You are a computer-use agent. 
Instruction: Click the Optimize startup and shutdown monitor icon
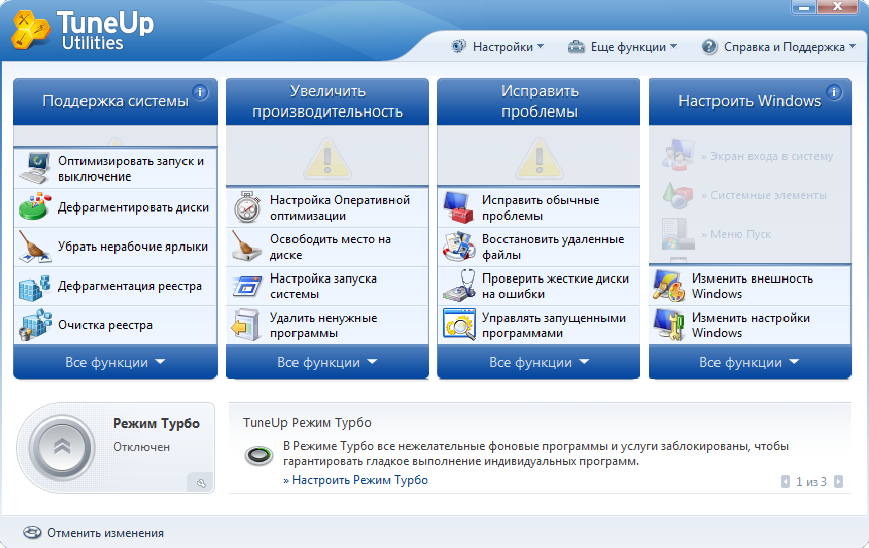(34, 168)
